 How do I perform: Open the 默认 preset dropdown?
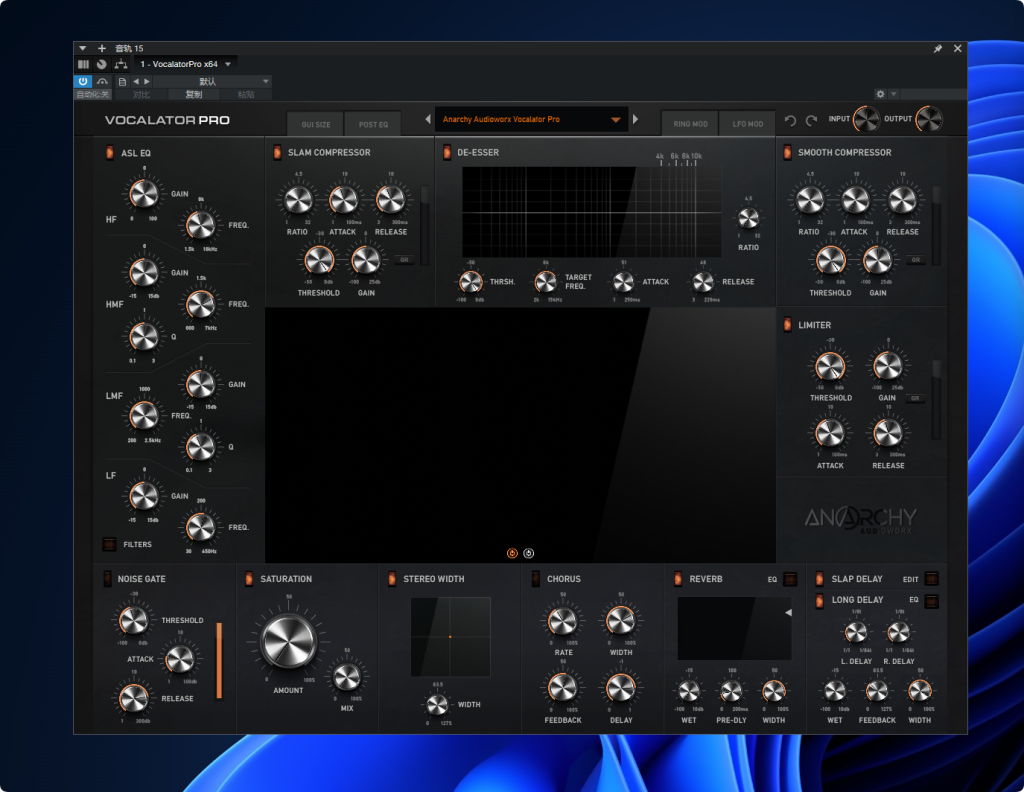click(212, 82)
